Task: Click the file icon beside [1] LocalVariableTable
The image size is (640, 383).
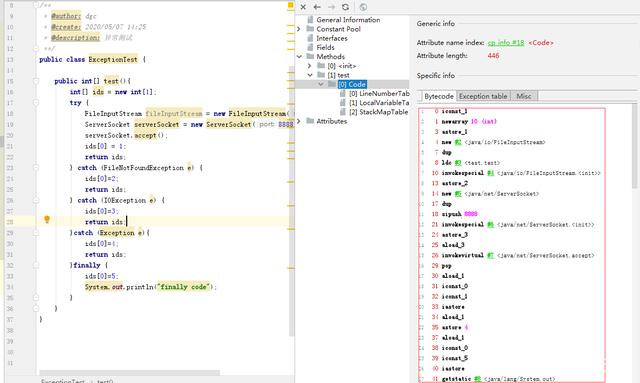Action: [343, 102]
